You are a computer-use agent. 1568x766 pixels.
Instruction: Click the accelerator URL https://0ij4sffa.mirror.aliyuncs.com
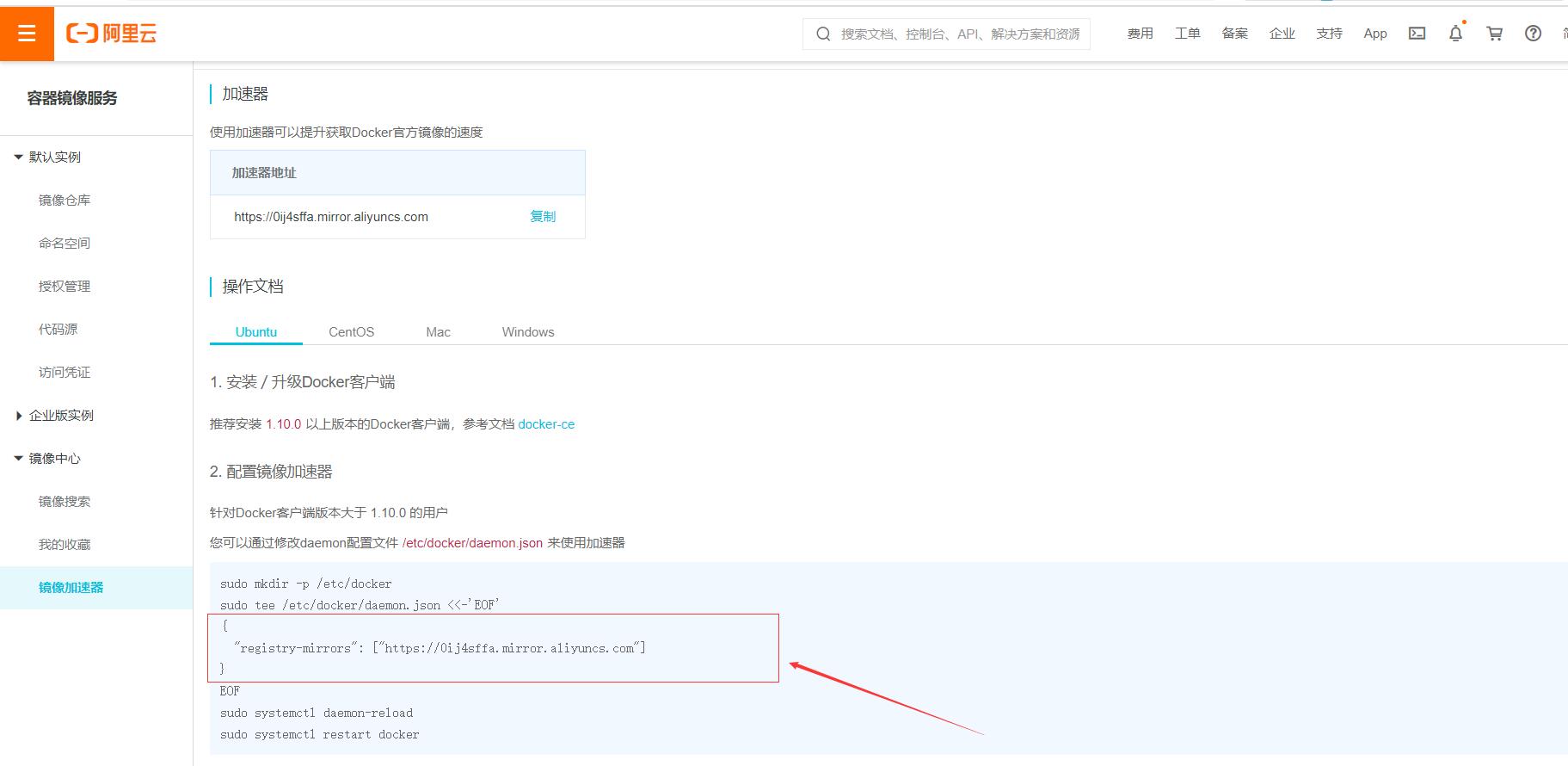pyautogui.click(x=331, y=216)
